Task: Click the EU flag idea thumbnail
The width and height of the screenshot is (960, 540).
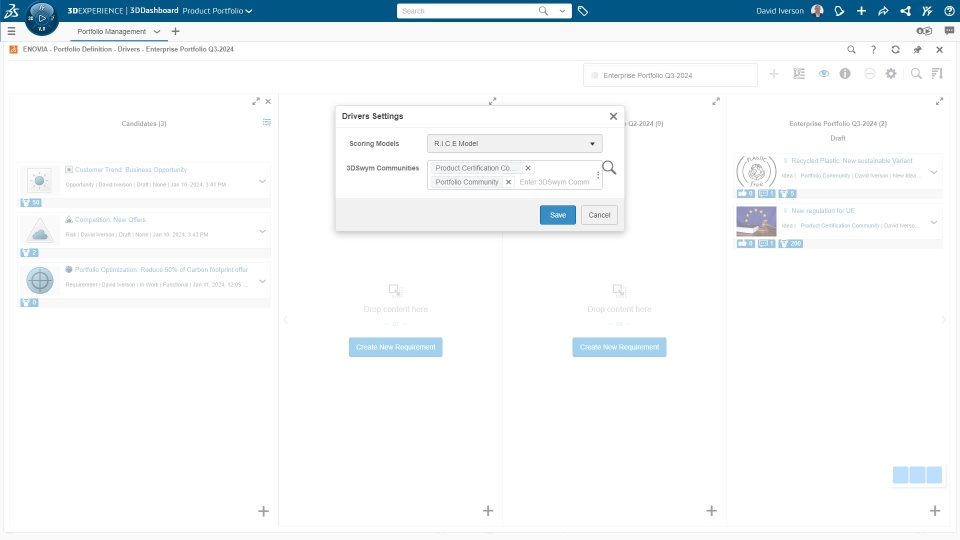Action: 756,221
